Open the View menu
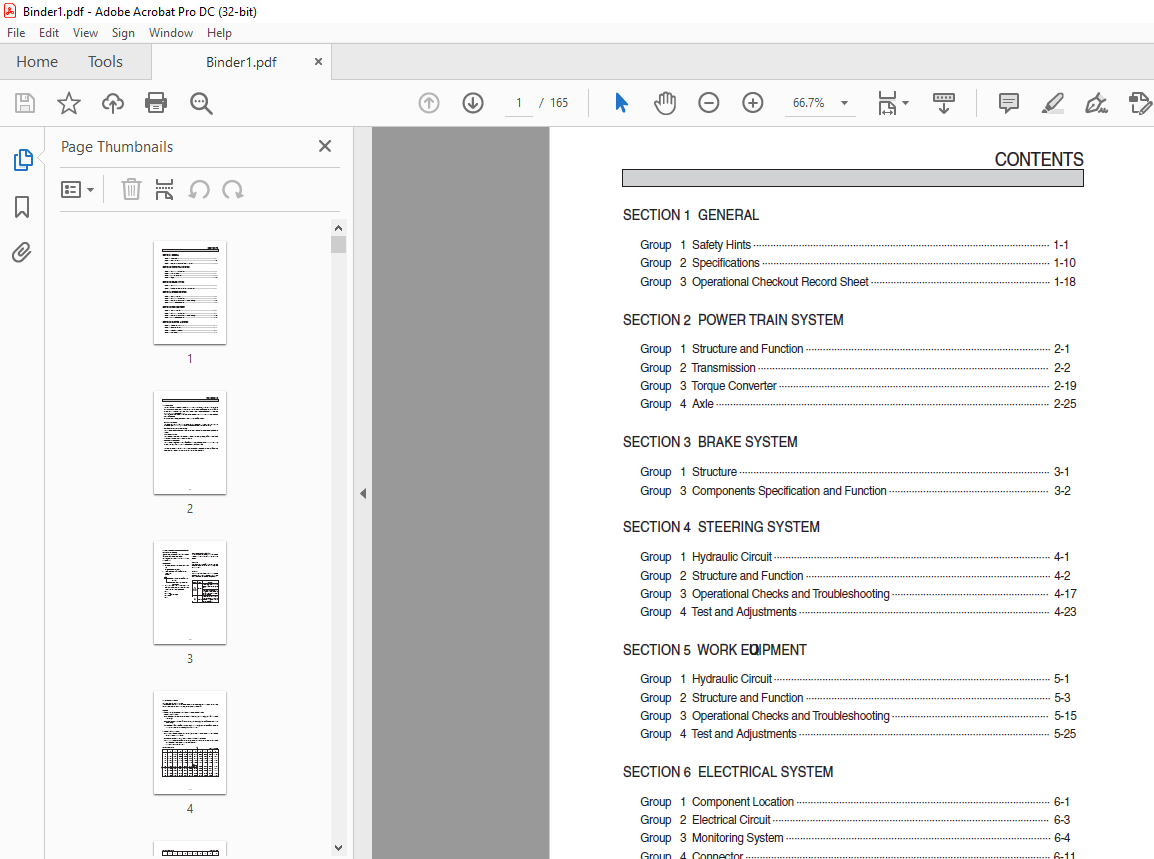Screen dimensions: 1154x859 (x=85, y=32)
